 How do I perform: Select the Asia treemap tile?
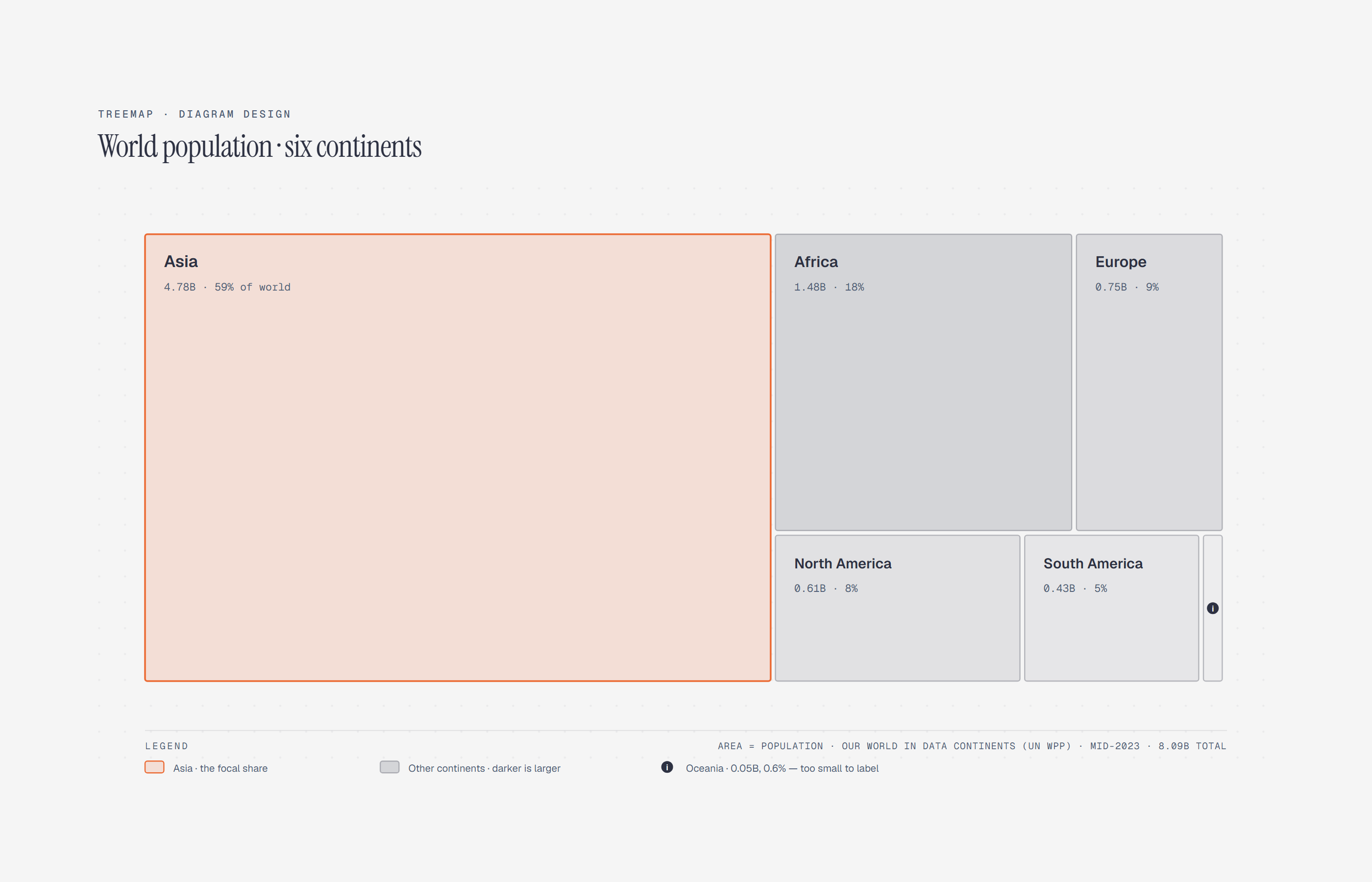[x=458, y=458]
